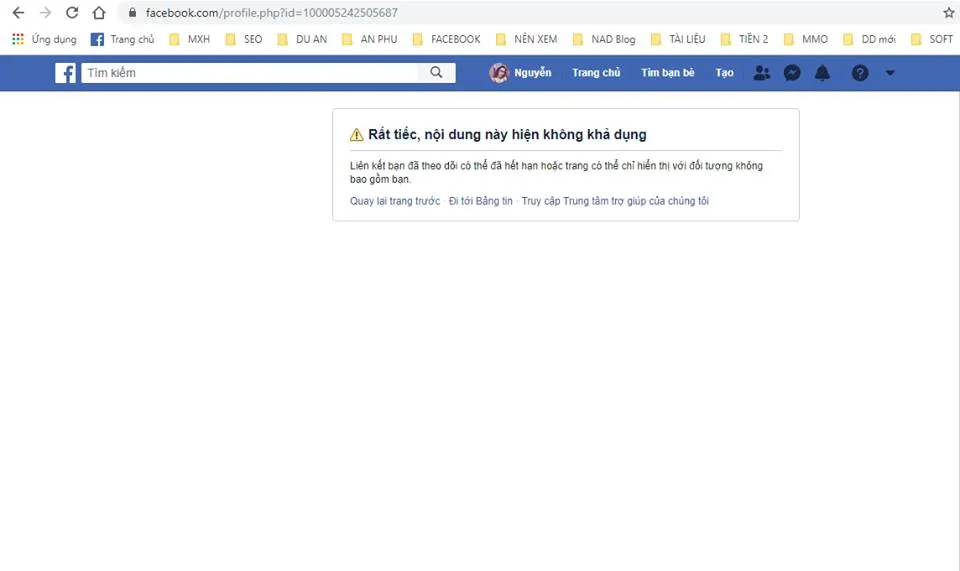
Task: Click the Nguyễn profile avatar
Action: tap(499, 73)
